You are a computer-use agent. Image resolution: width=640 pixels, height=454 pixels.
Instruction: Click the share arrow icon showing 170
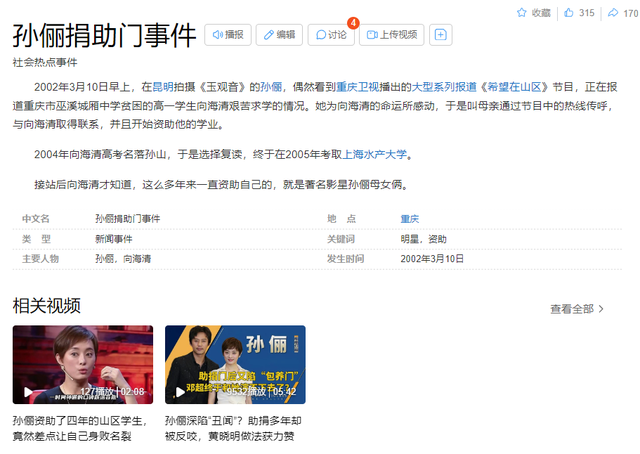pos(613,13)
